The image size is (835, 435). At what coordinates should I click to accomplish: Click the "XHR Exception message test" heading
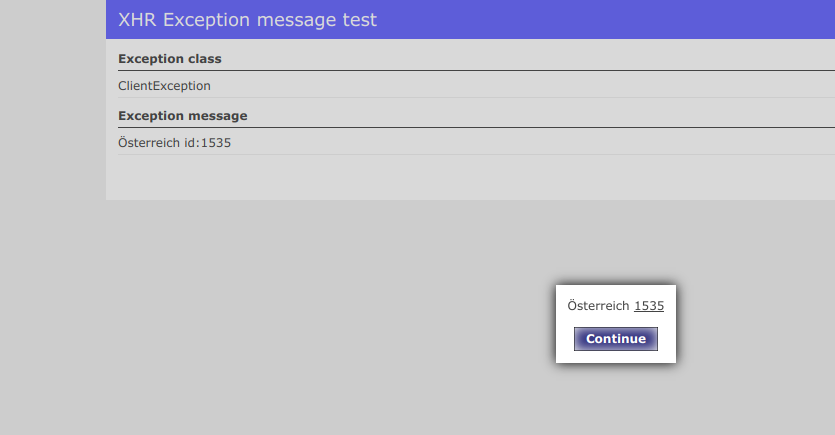coord(247,19)
